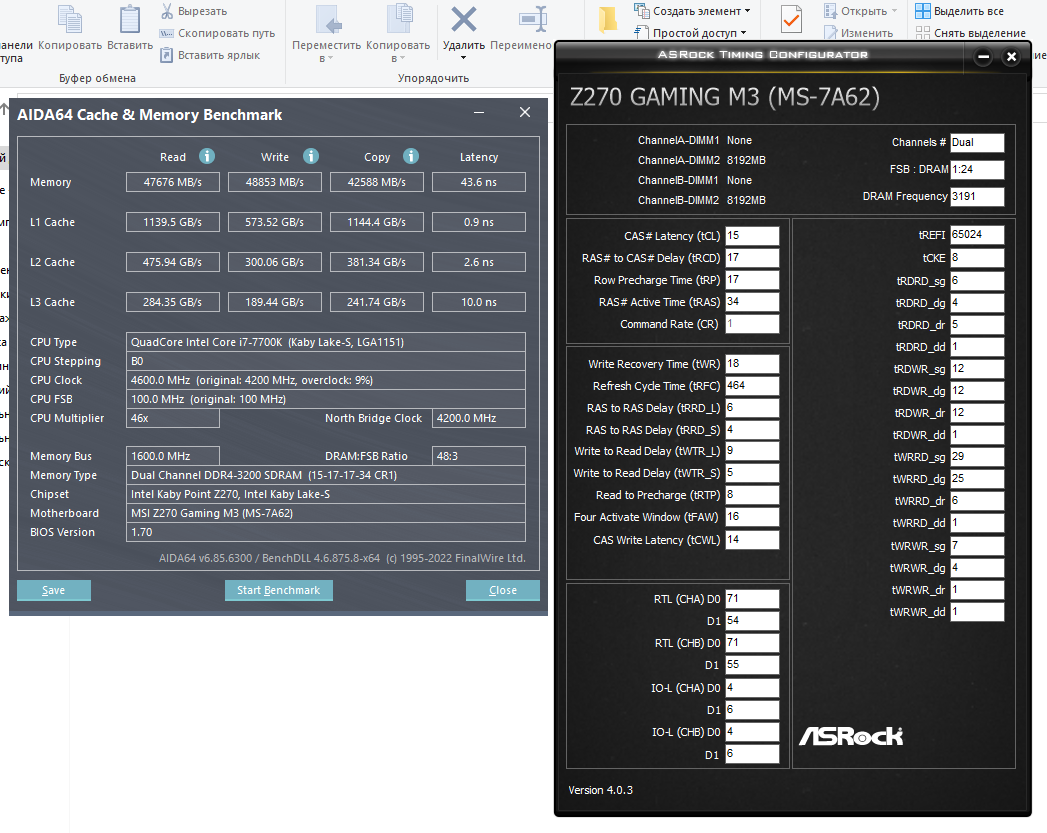The width and height of the screenshot is (1047, 833).
Task: Click the Command Rate (CR) field
Action: coord(752,324)
